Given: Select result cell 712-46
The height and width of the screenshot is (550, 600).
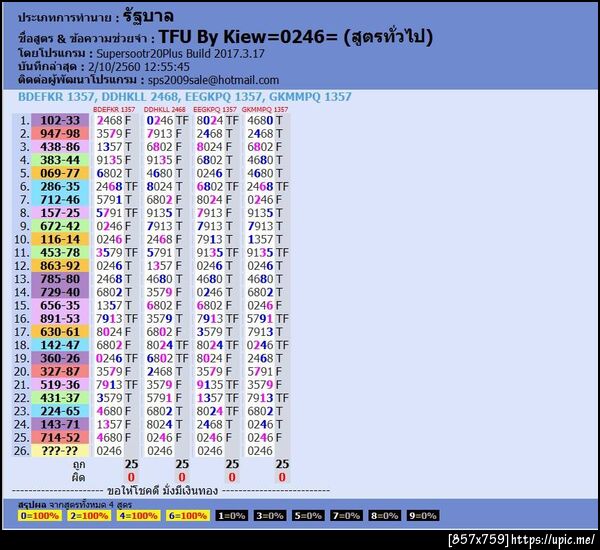Looking at the screenshot, I should click(60, 199).
